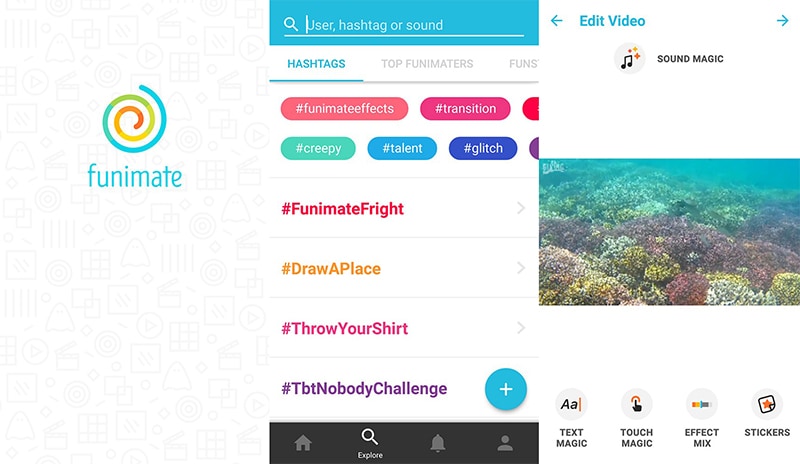Open the profile person icon
The height and width of the screenshot is (464, 800).
(506, 443)
